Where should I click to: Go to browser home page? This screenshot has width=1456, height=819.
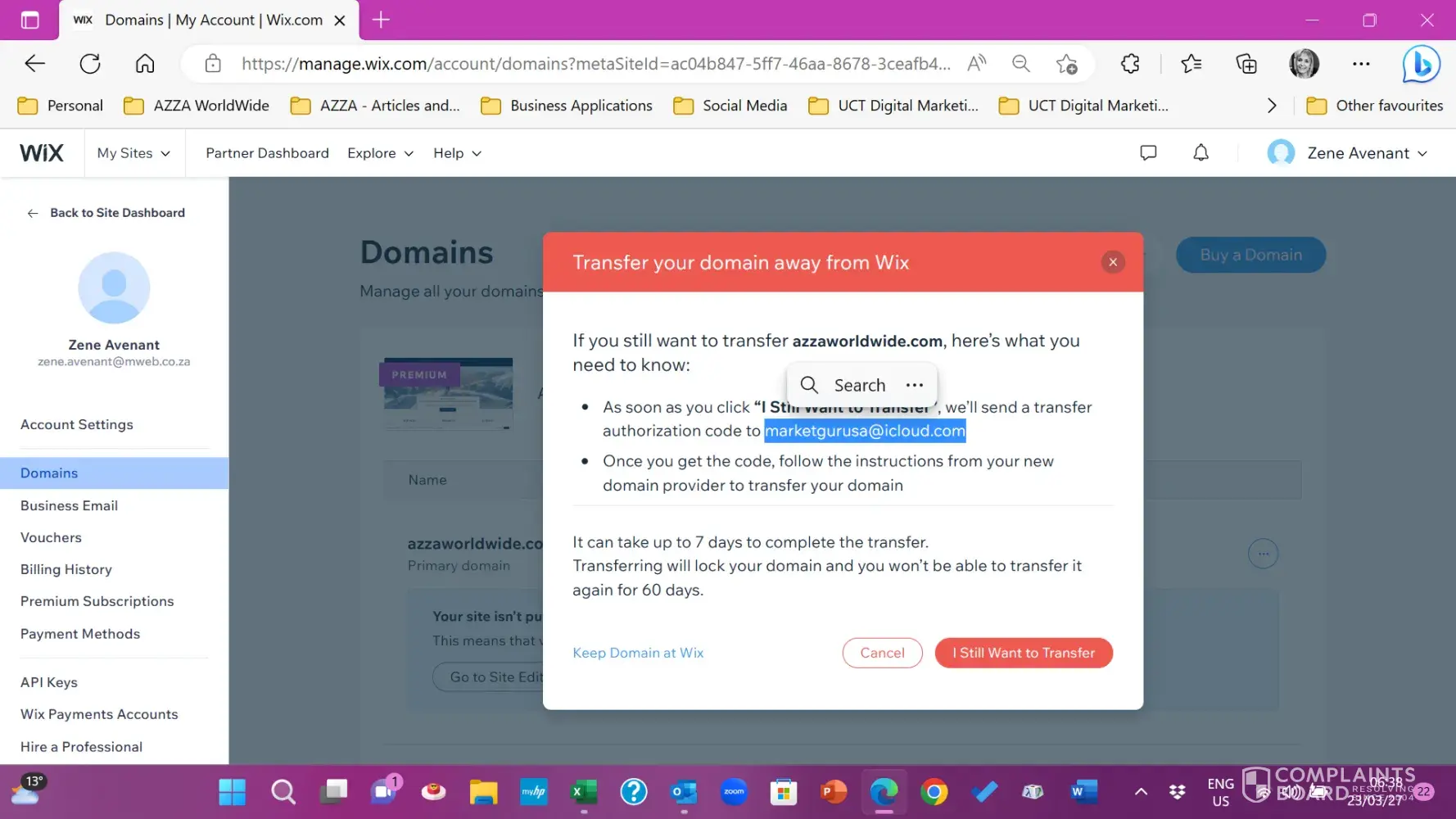tap(145, 64)
